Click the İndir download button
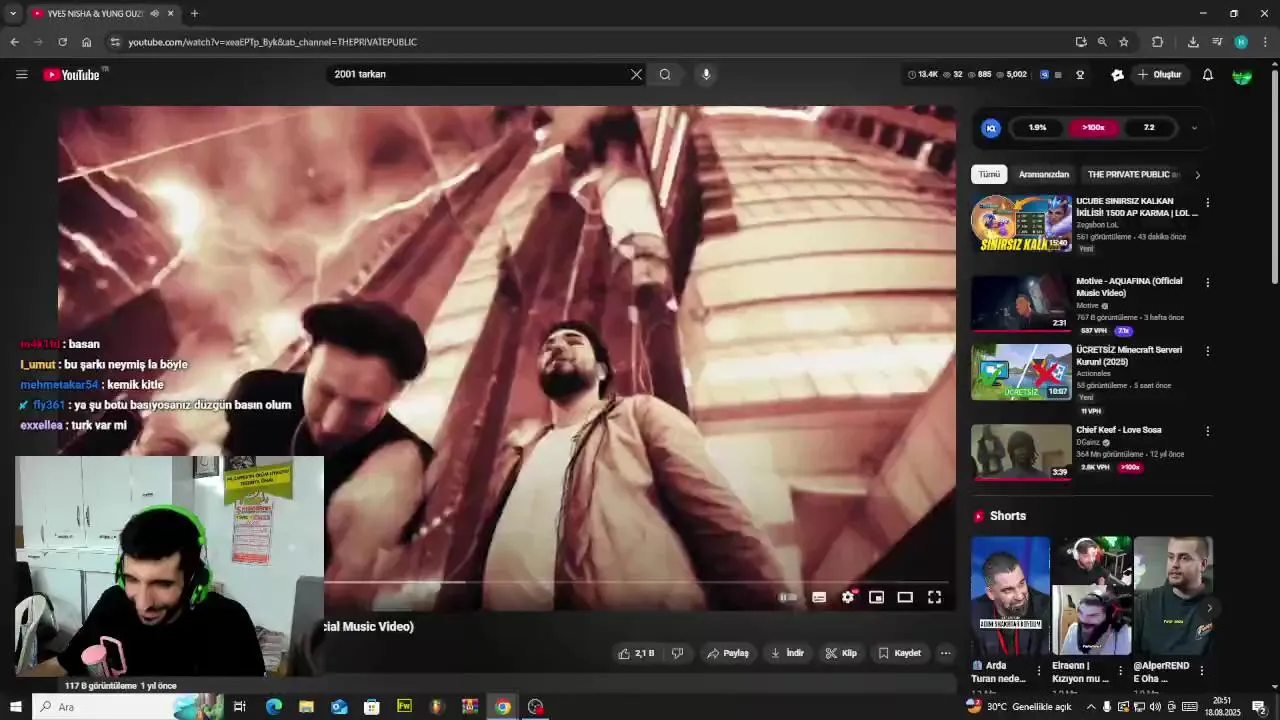The image size is (1280, 720). point(787,653)
